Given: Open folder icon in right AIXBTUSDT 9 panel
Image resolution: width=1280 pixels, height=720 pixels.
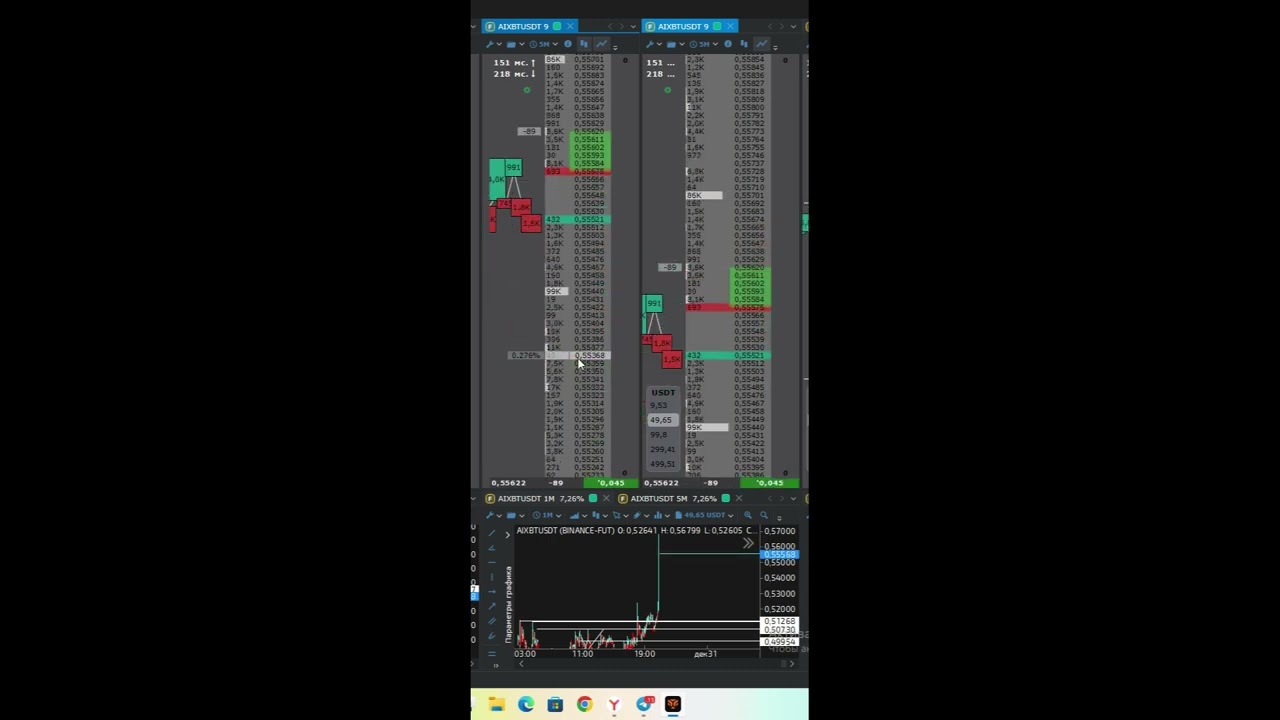Looking at the screenshot, I should coord(671,44).
